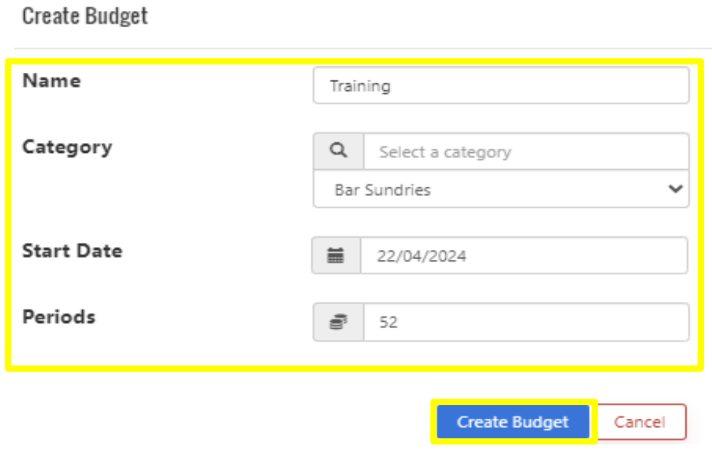Click the calendar icon for Start Date
The image size is (712, 452).
click(336, 256)
